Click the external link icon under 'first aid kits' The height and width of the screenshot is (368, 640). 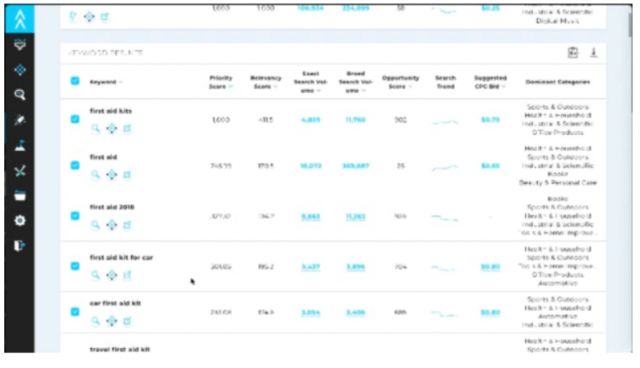[x=127, y=129]
